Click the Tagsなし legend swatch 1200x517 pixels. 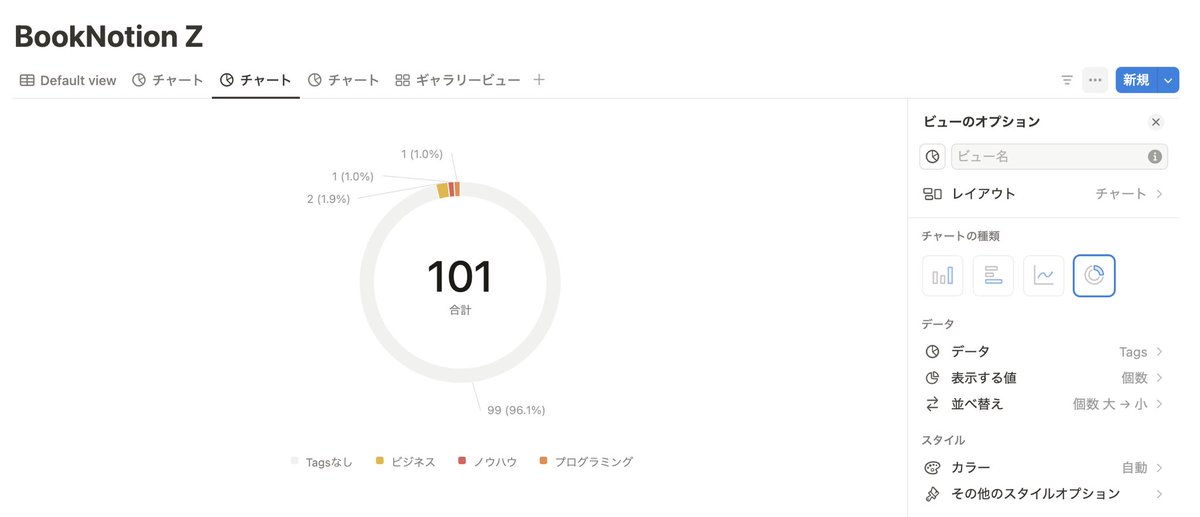[x=295, y=461]
